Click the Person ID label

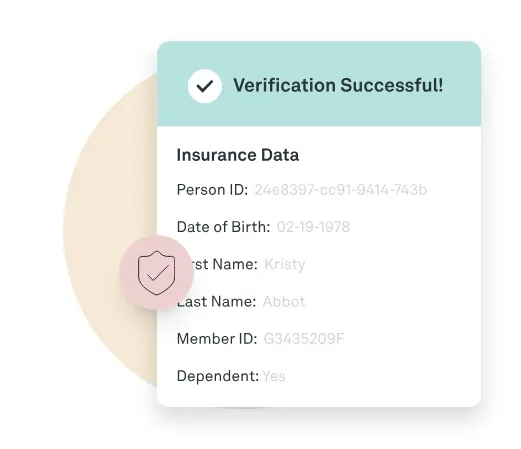(212, 190)
